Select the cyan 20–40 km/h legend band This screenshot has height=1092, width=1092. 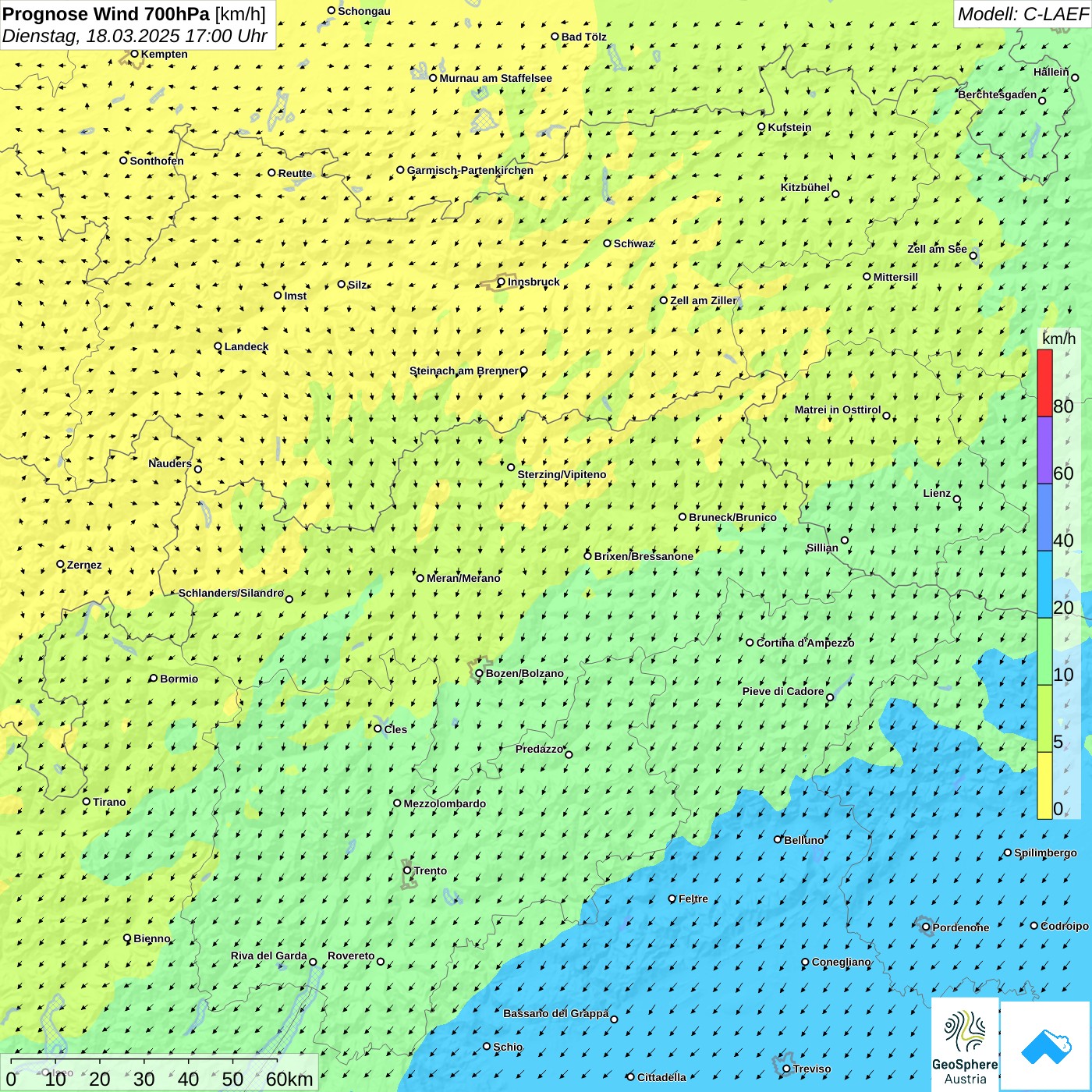point(1044,585)
